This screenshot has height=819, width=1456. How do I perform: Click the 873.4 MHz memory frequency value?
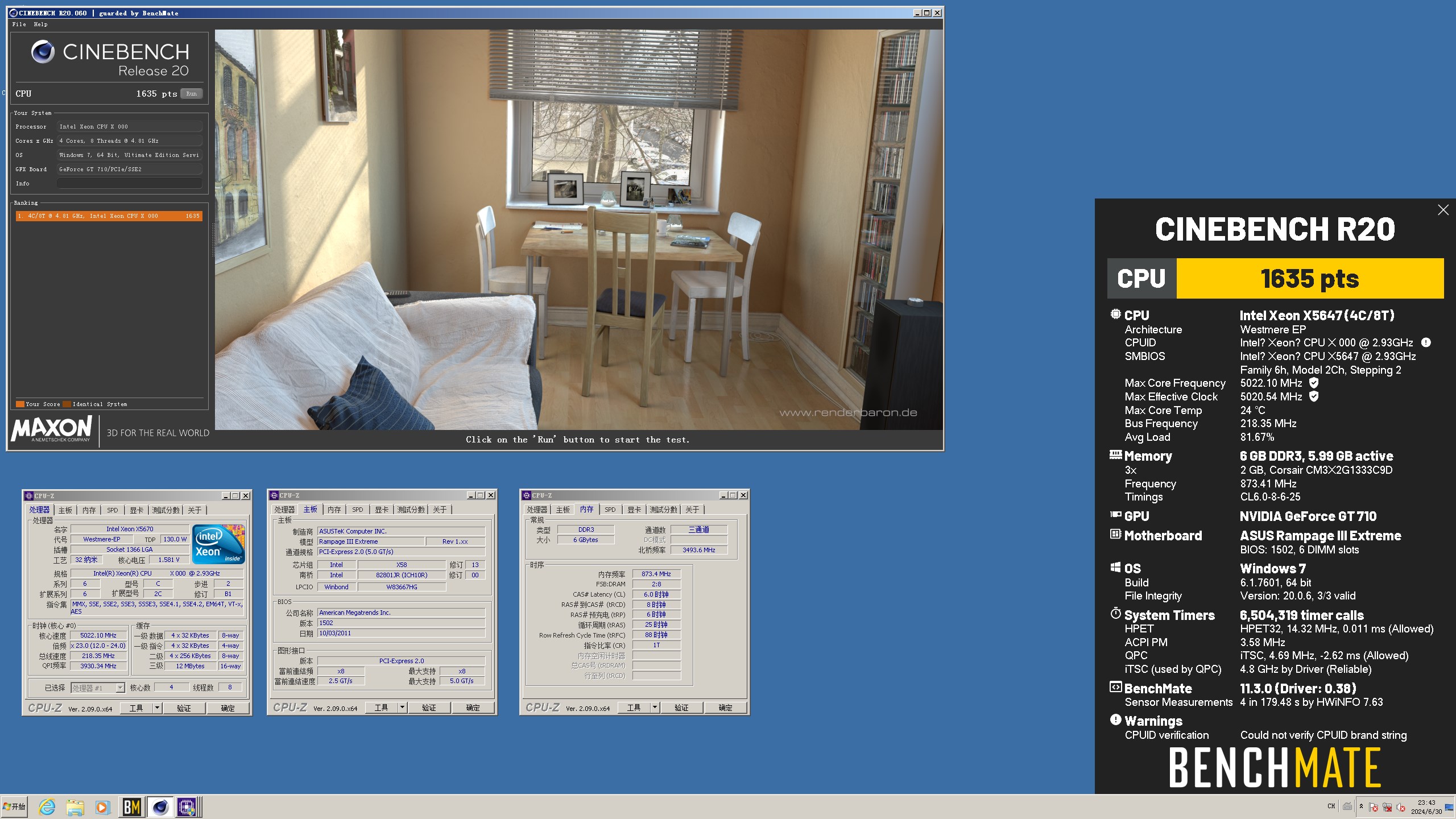(656, 574)
